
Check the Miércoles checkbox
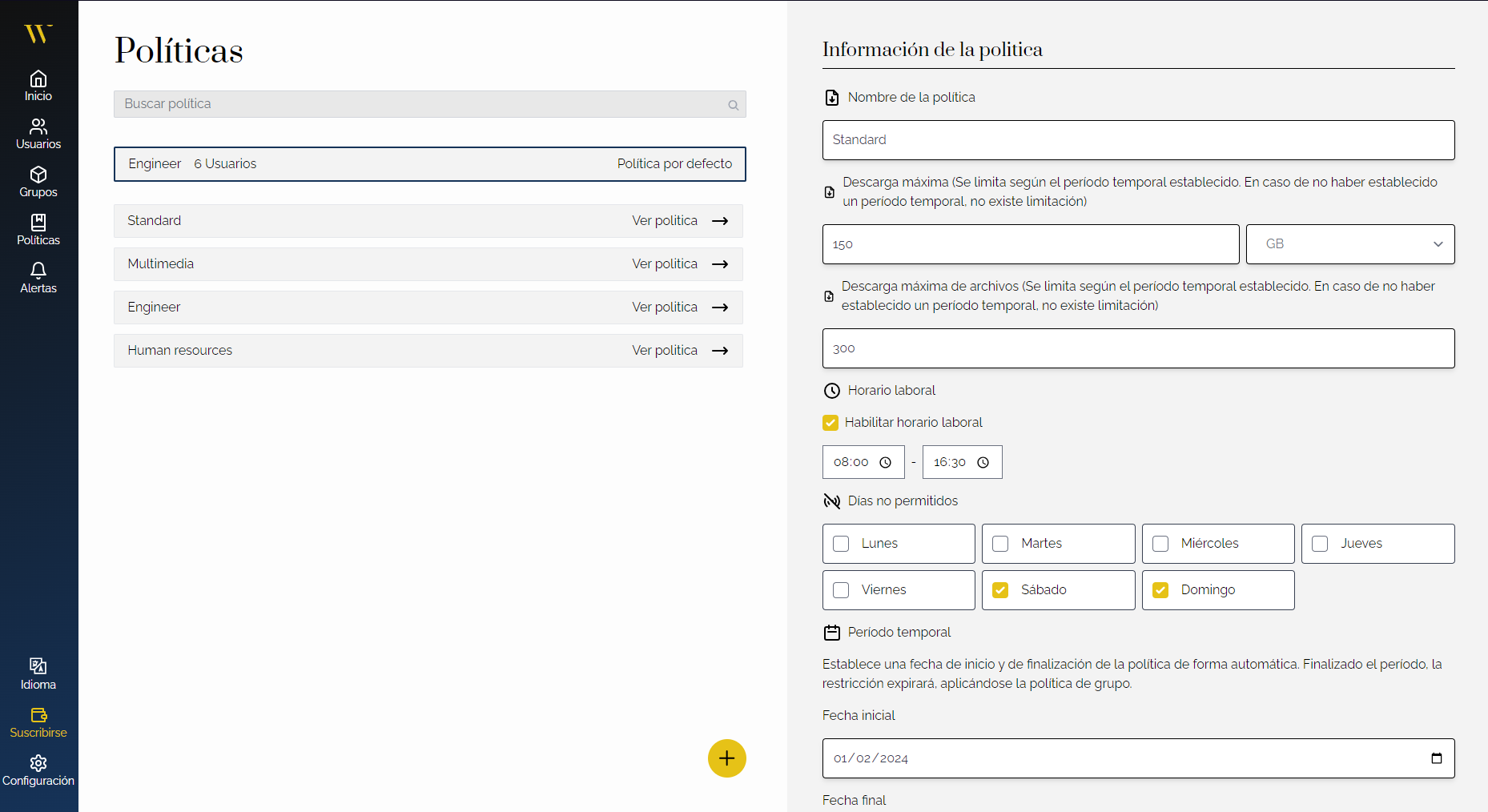click(1160, 544)
